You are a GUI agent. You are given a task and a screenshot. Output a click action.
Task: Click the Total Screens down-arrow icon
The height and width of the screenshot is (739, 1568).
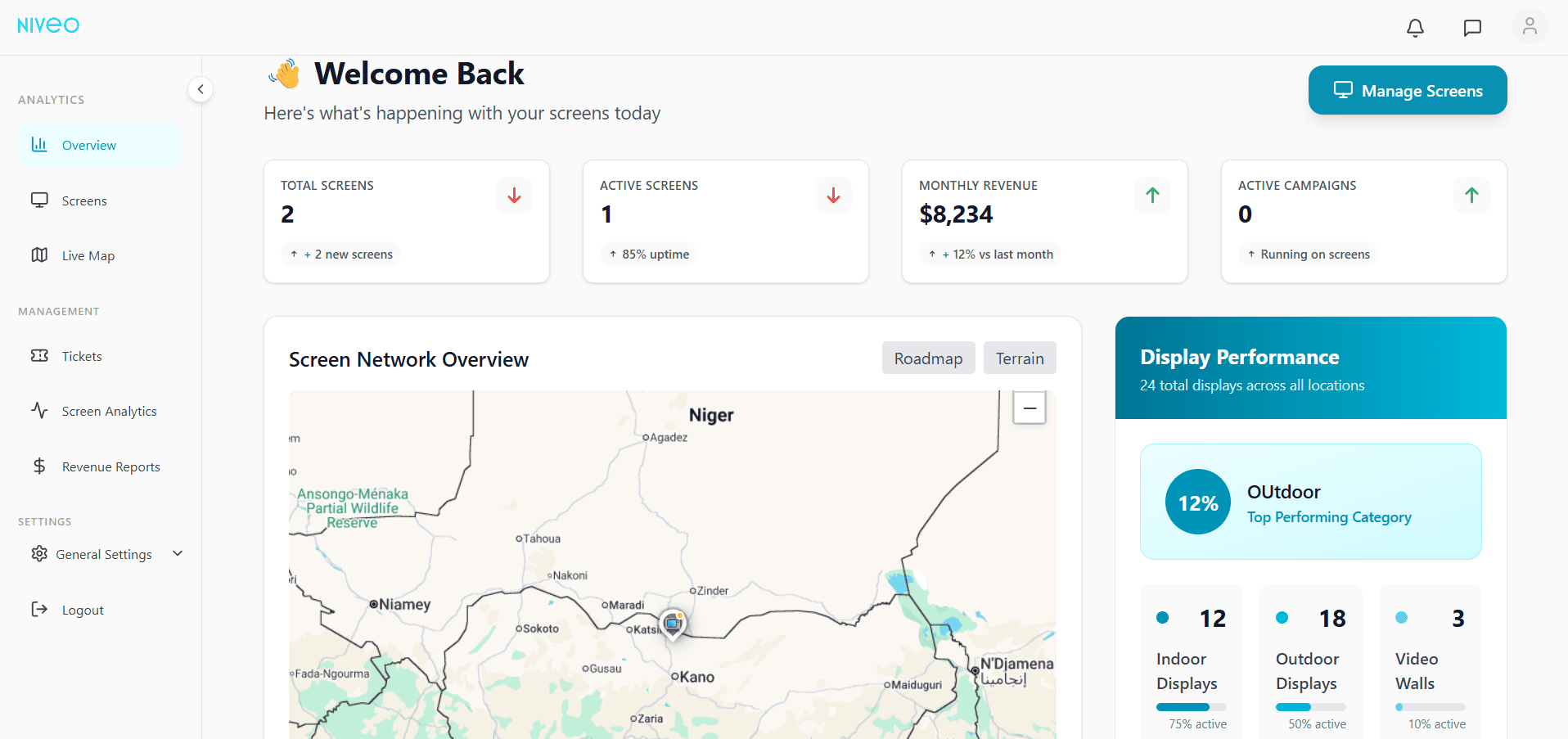pos(514,196)
